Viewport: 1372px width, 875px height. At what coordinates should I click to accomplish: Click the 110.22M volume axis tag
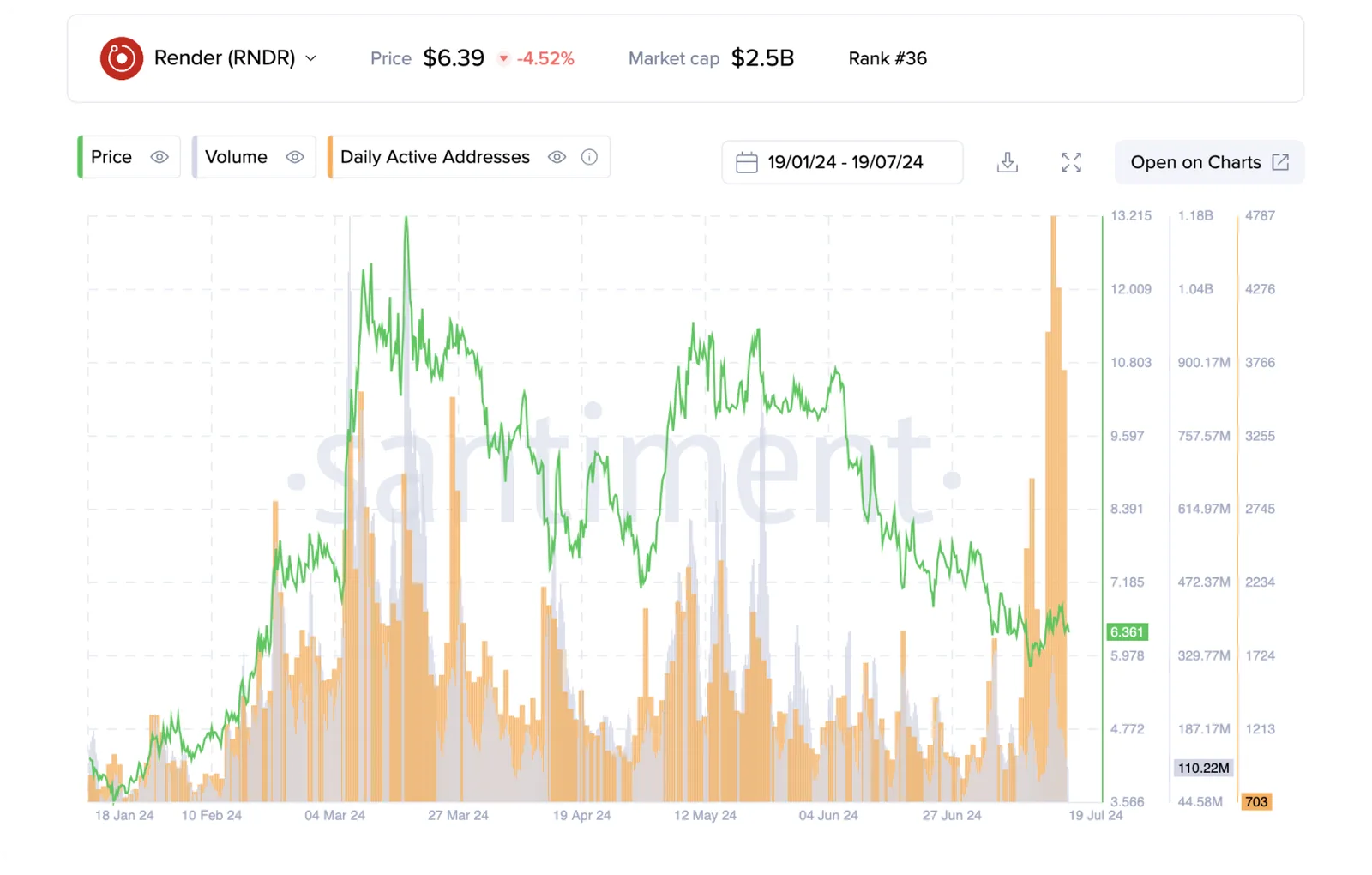(1203, 768)
